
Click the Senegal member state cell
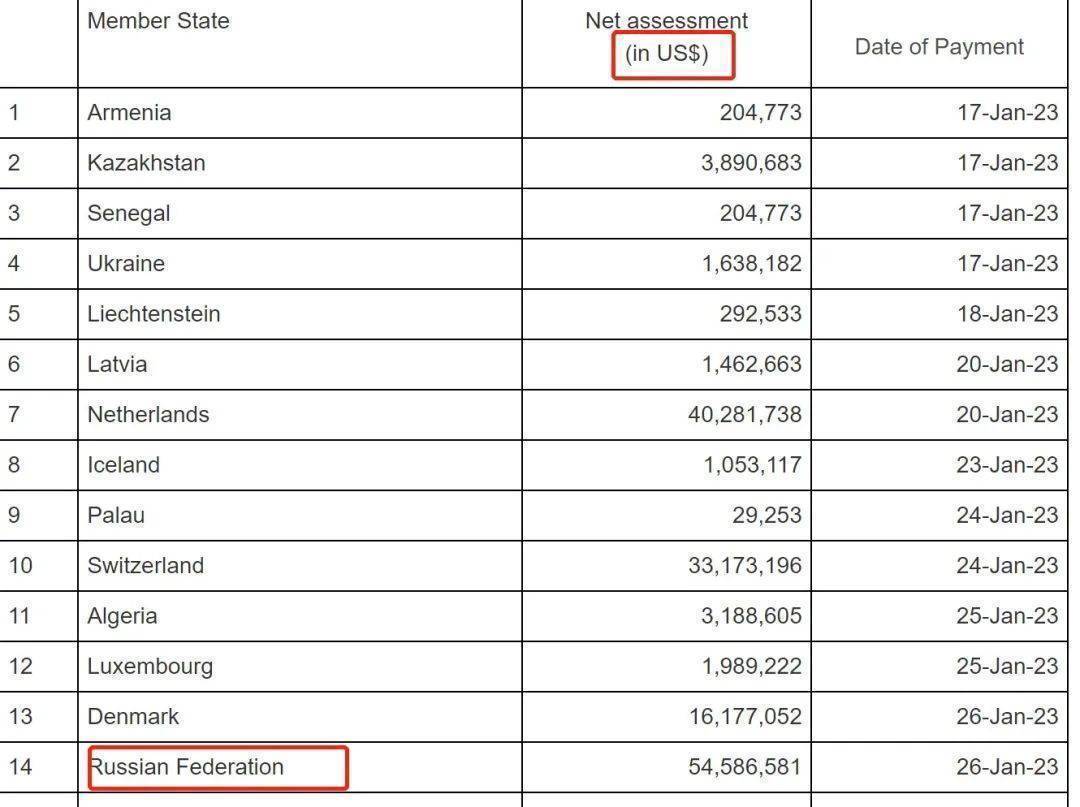tap(129, 213)
